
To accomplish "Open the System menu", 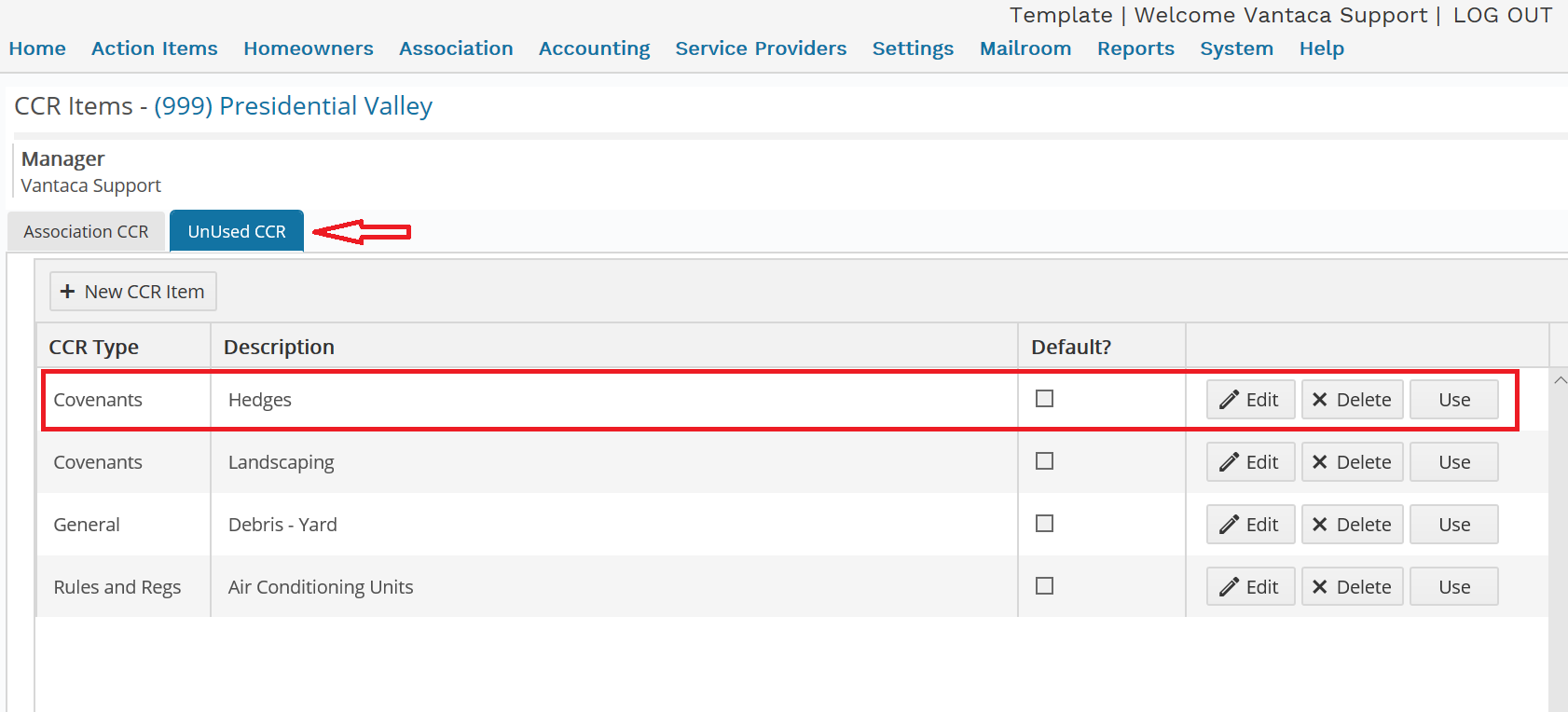I will pos(1237,48).
